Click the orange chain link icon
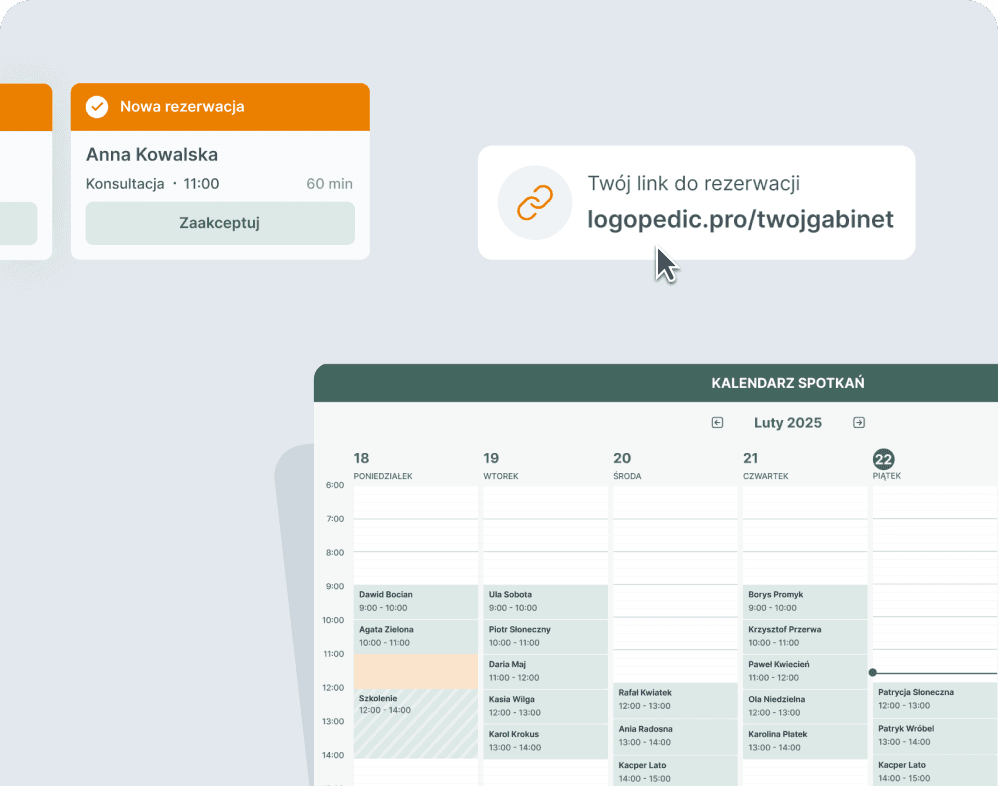The width and height of the screenshot is (998, 786). pyautogui.click(x=535, y=203)
